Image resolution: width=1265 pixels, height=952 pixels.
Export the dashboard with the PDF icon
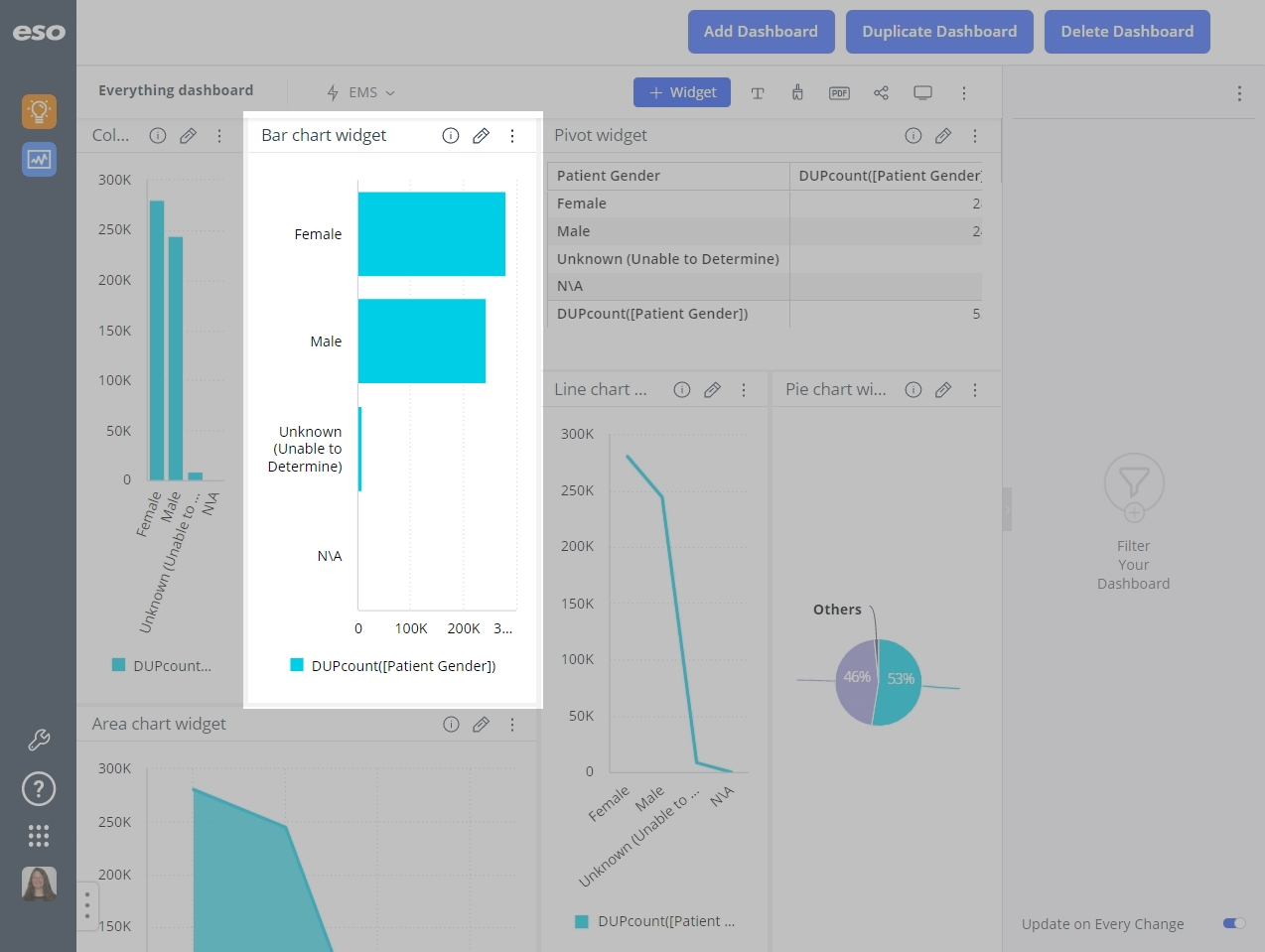[x=839, y=93]
